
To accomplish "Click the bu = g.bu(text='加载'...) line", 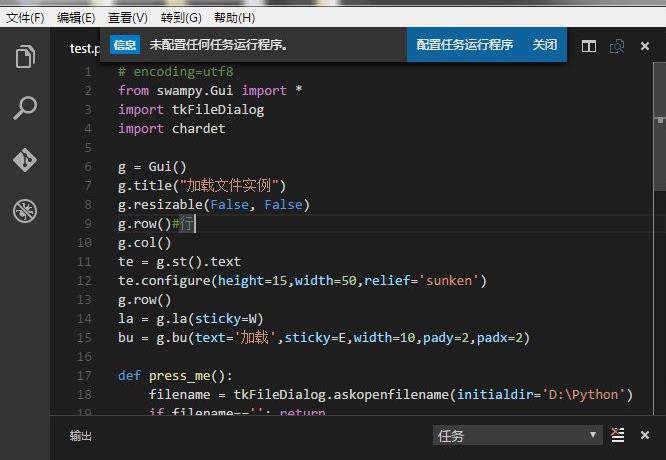I will point(324,338).
